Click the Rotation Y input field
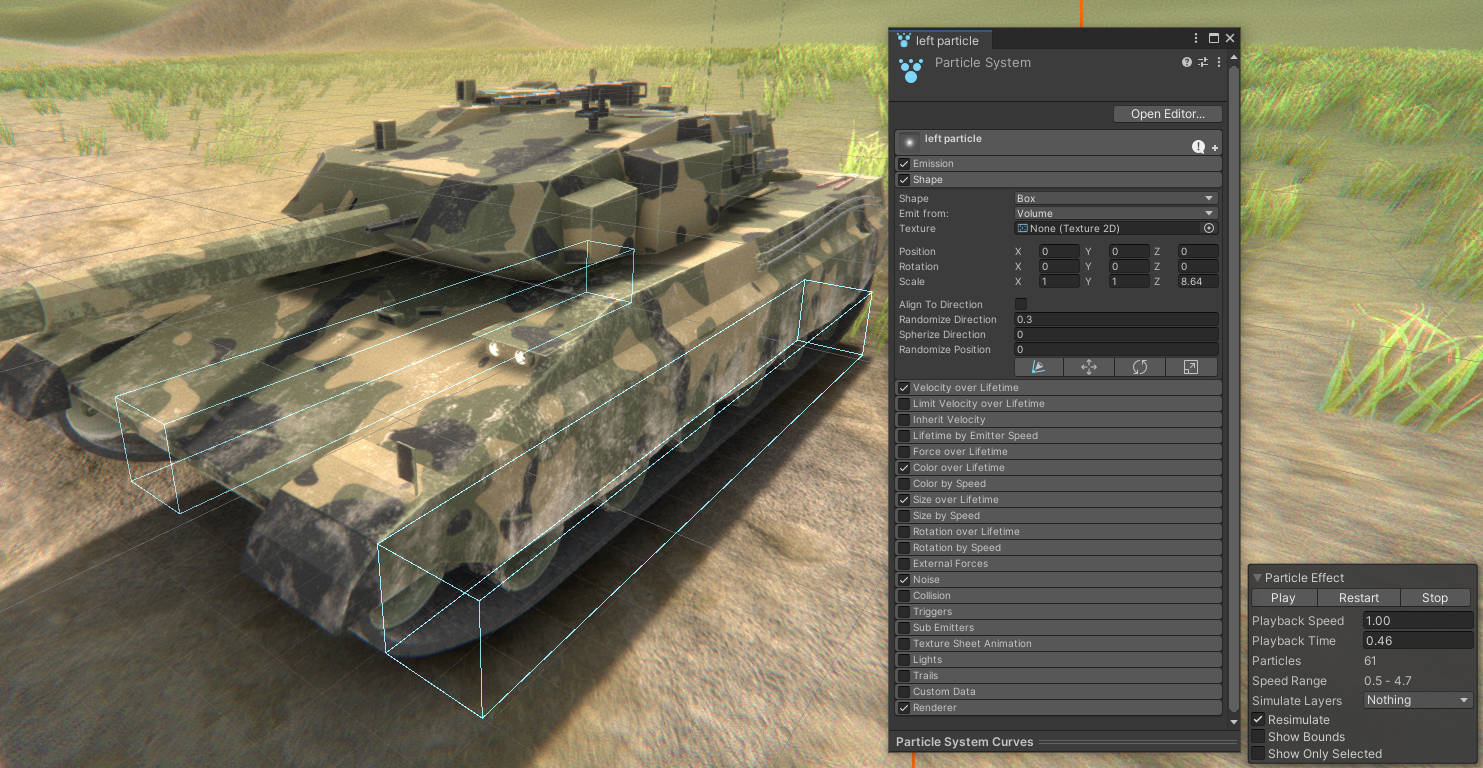Viewport: 1483px width, 768px height. point(1129,267)
